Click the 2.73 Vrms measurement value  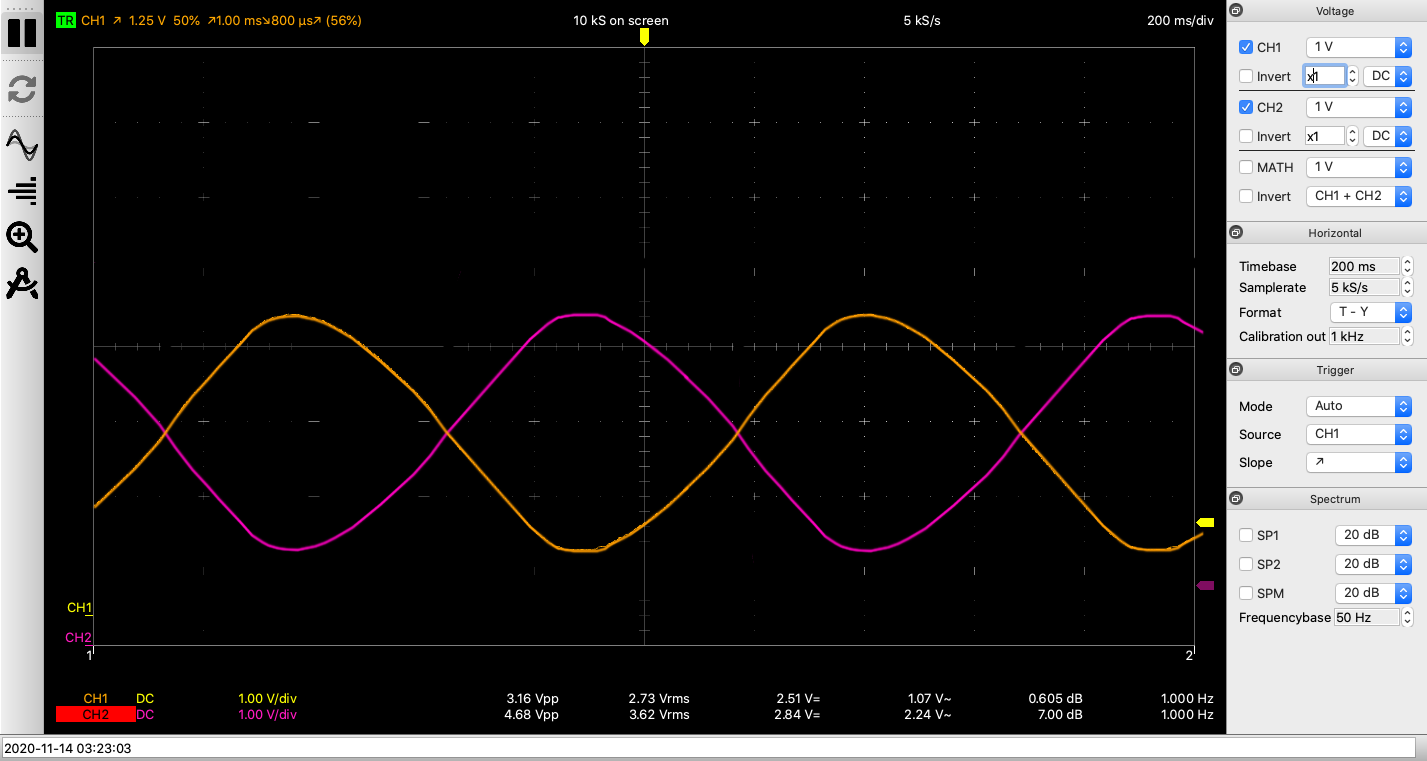pos(659,698)
